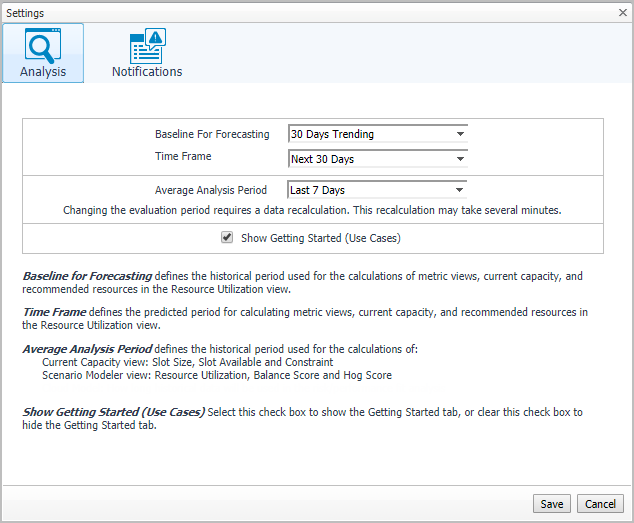The height and width of the screenshot is (523, 634).
Task: Toggle Show Getting Started checkbox
Action: pos(227,238)
